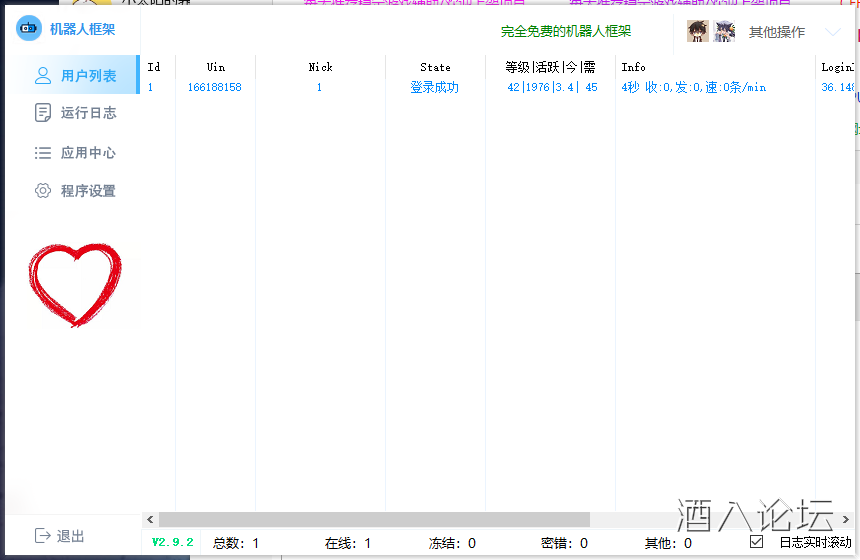Click the robot framework logo icon
Viewport: 860px width, 560px height.
[x=29, y=29]
